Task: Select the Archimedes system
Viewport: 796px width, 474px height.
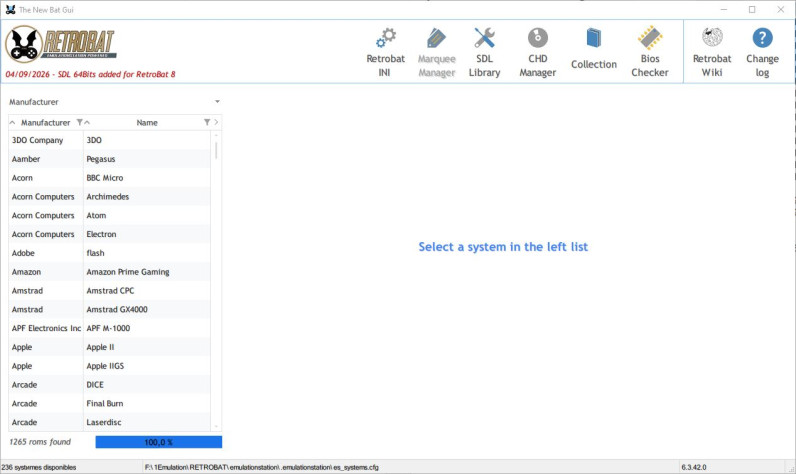Action: pyautogui.click(x=147, y=196)
